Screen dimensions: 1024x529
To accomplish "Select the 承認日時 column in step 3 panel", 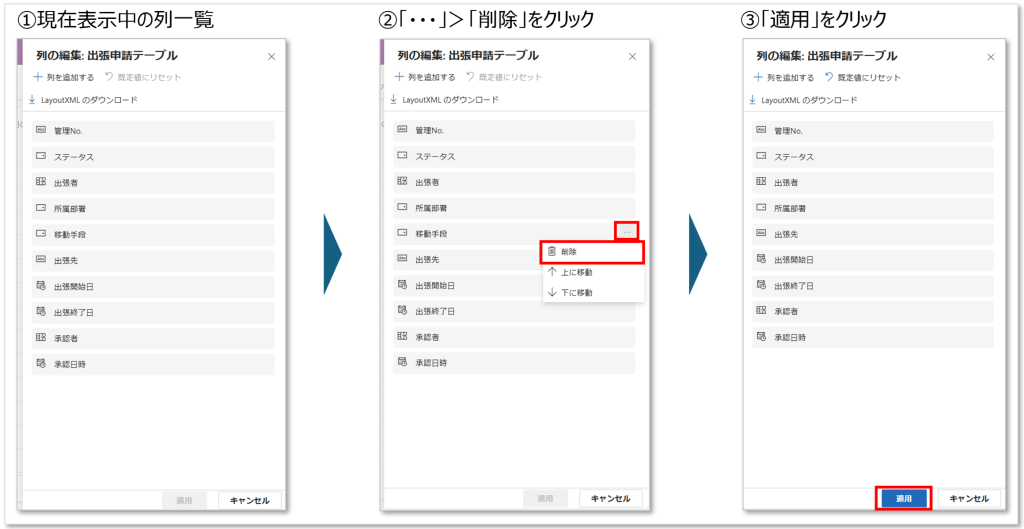I will (872, 338).
